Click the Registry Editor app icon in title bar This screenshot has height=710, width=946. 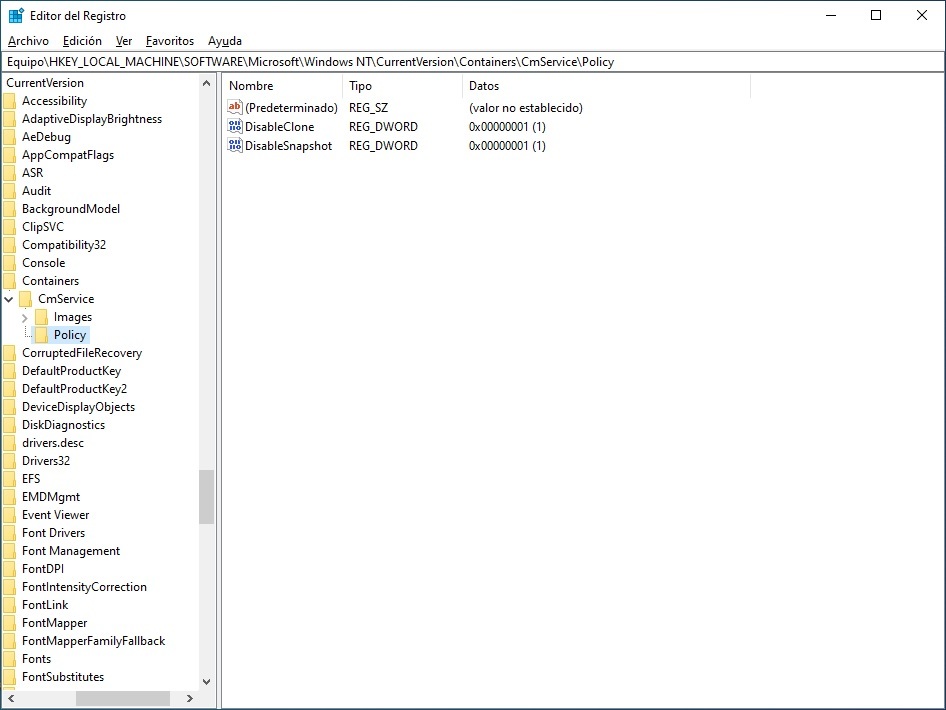16,16
